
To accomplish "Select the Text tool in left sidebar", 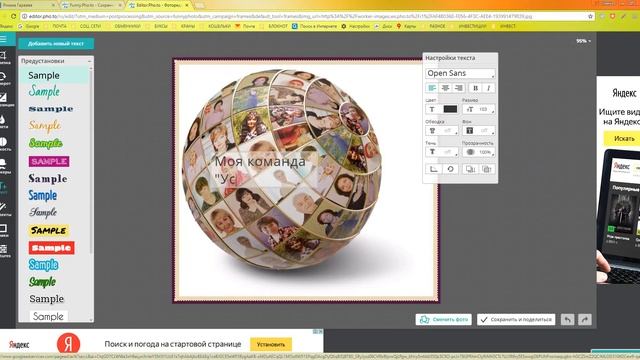I will (x=4, y=187).
